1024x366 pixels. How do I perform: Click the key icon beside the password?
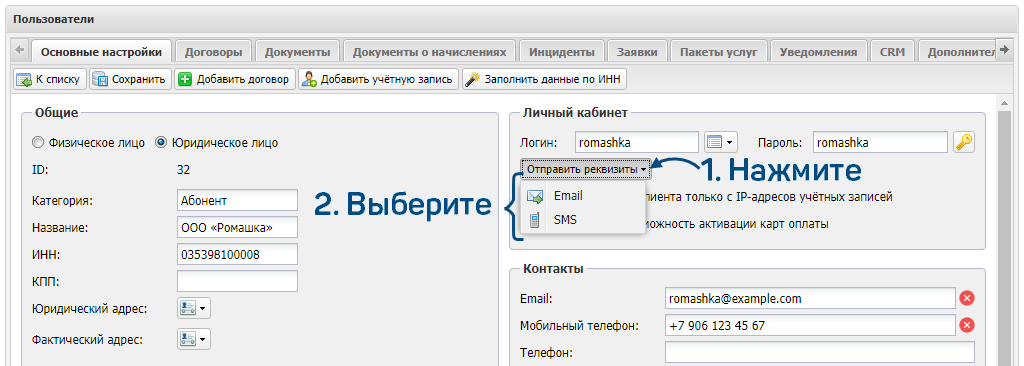pos(964,142)
